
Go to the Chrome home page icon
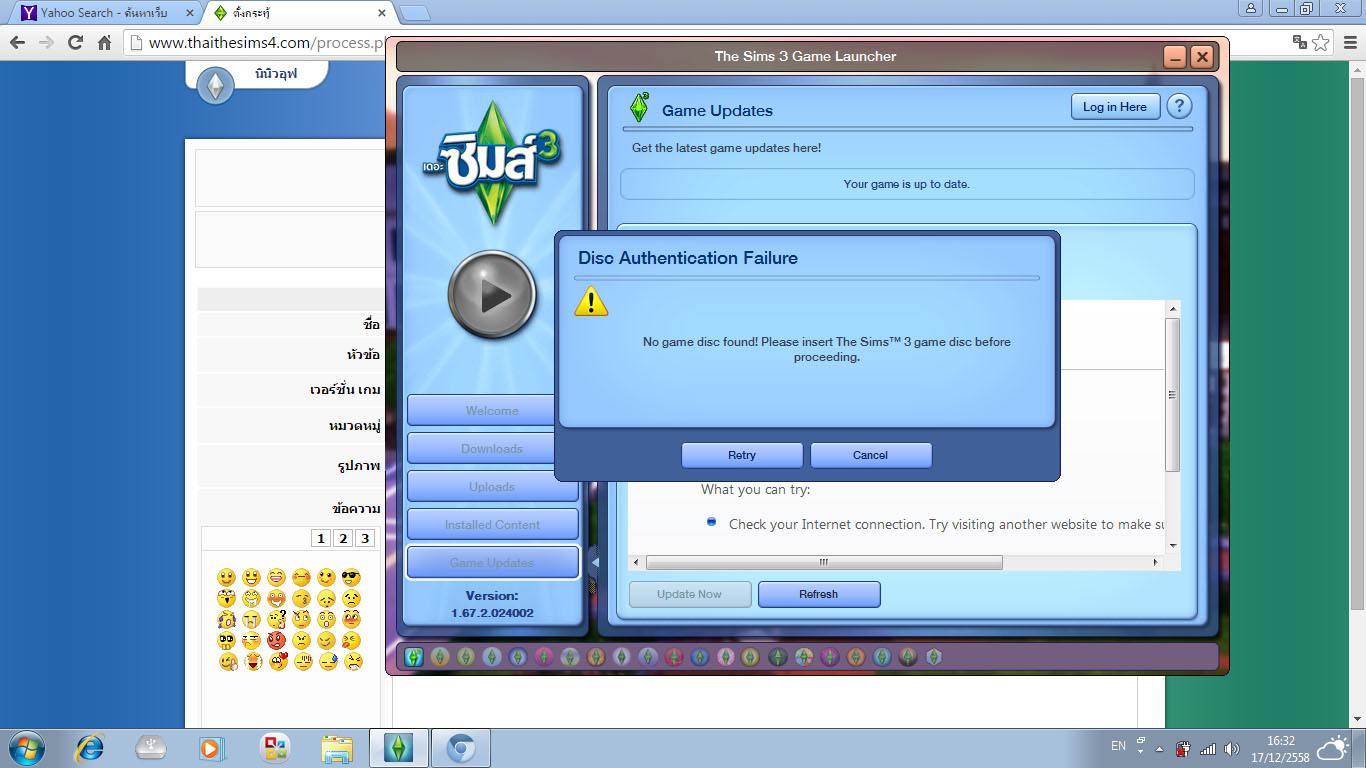(104, 42)
